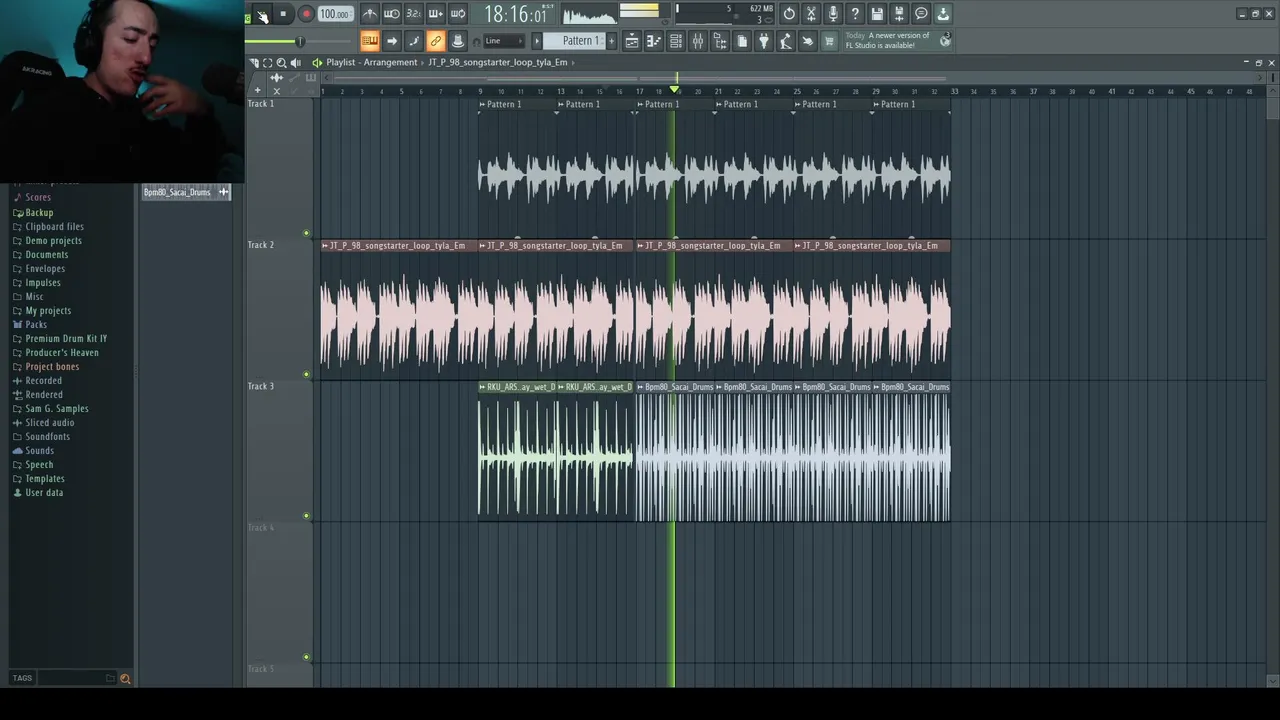
Task: Toggle the Browser view icon
Action: click(720, 41)
